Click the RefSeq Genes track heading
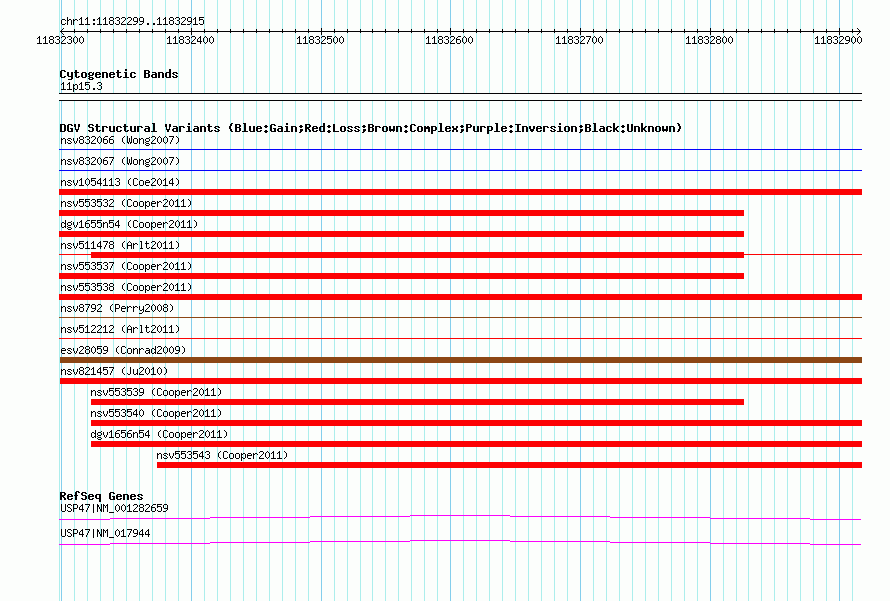890x601 pixels. [x=101, y=495]
